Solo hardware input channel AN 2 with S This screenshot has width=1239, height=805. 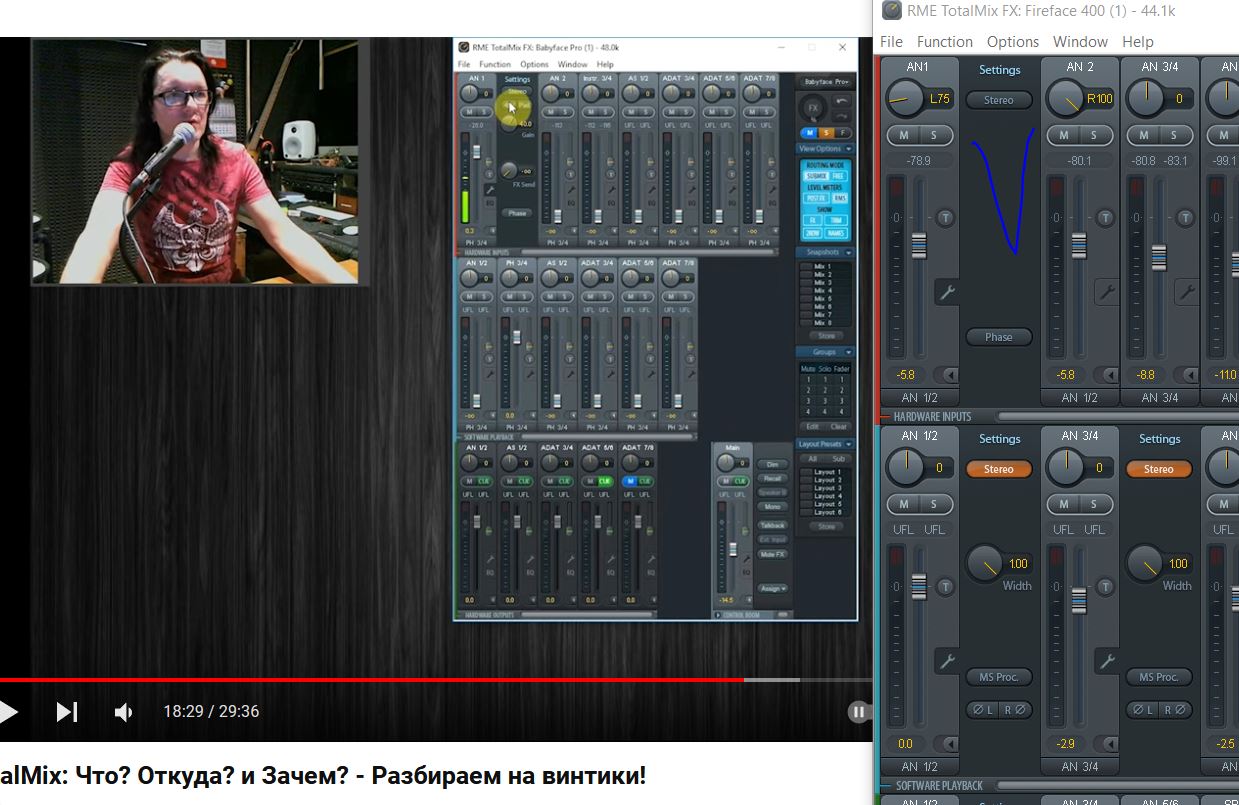[x=1094, y=135]
